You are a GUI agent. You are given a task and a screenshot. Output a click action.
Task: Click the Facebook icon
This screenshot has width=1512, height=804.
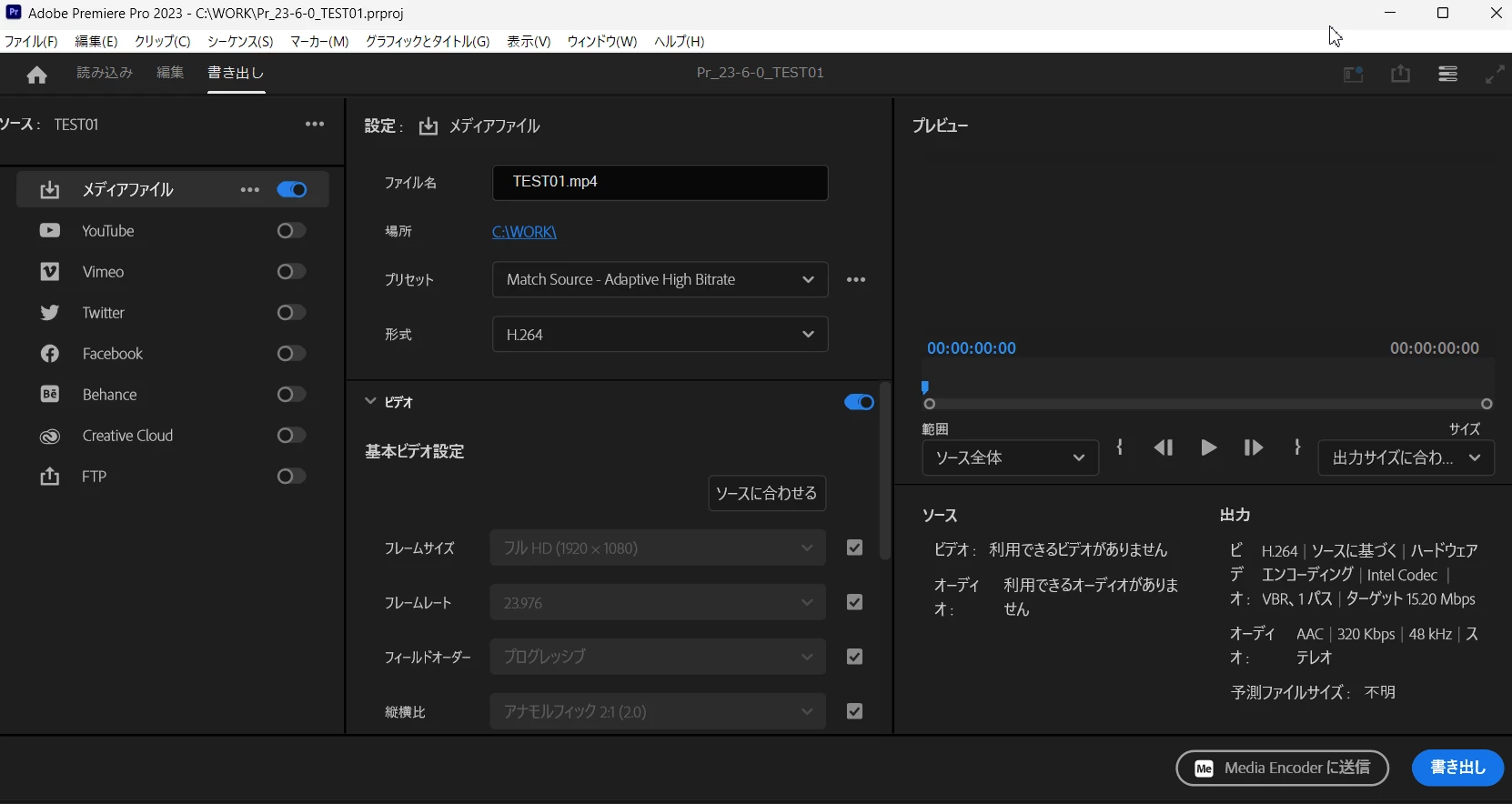point(50,354)
